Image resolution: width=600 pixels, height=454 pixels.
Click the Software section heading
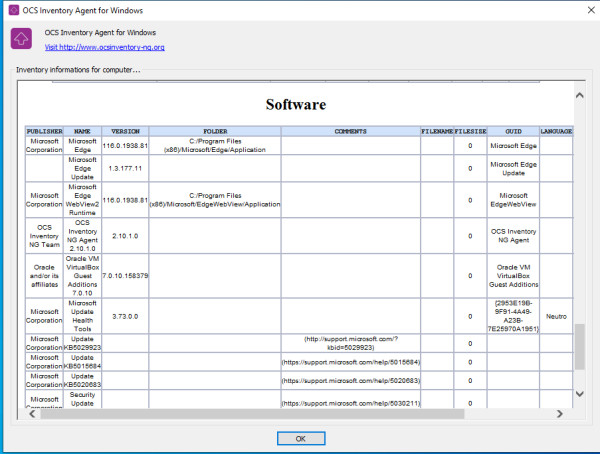(x=296, y=105)
